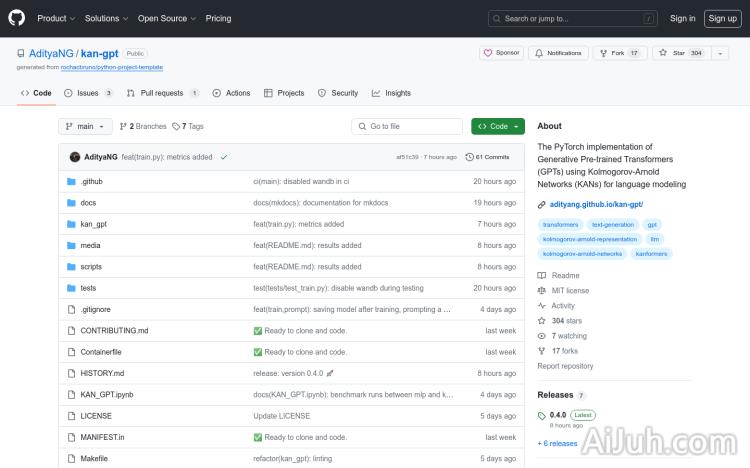
Task: Click the tags icon next to 7 Tags
Action: (175, 126)
